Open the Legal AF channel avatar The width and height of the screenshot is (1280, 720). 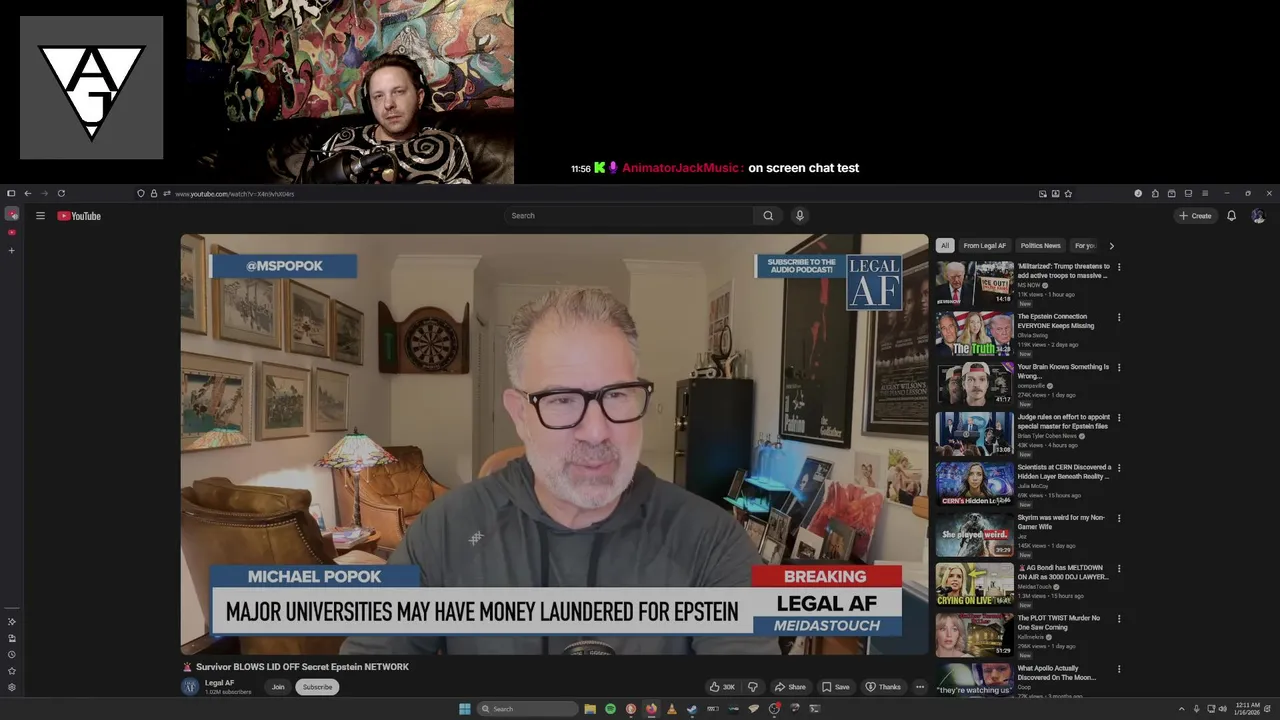tap(190, 687)
